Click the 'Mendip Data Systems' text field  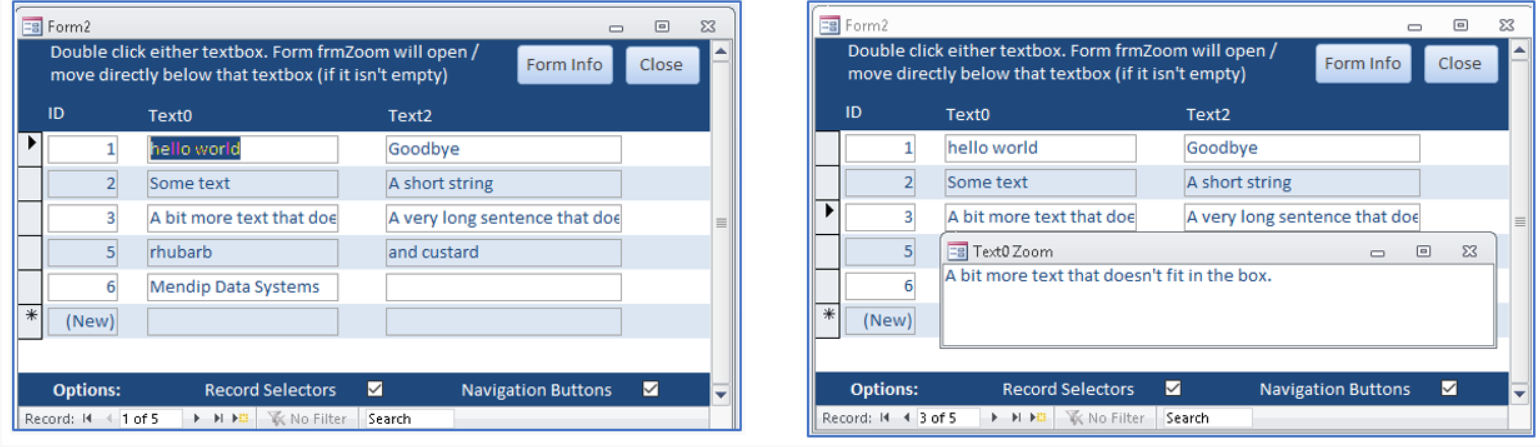click(242, 287)
